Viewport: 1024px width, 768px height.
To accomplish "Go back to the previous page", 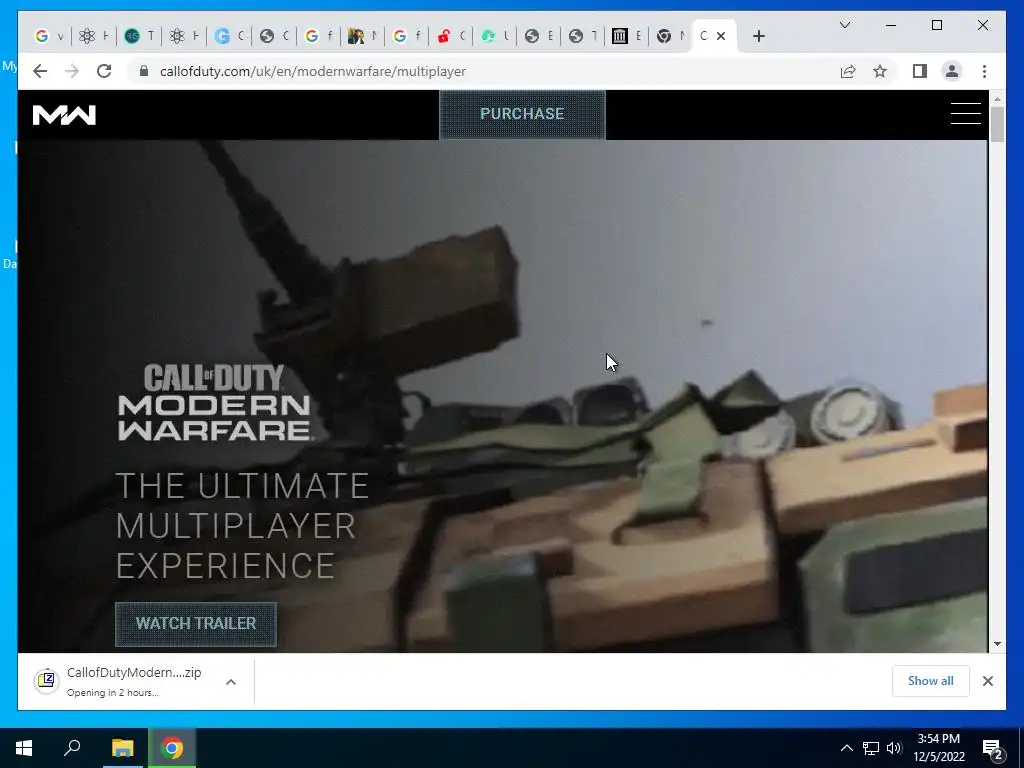I will click(x=40, y=71).
